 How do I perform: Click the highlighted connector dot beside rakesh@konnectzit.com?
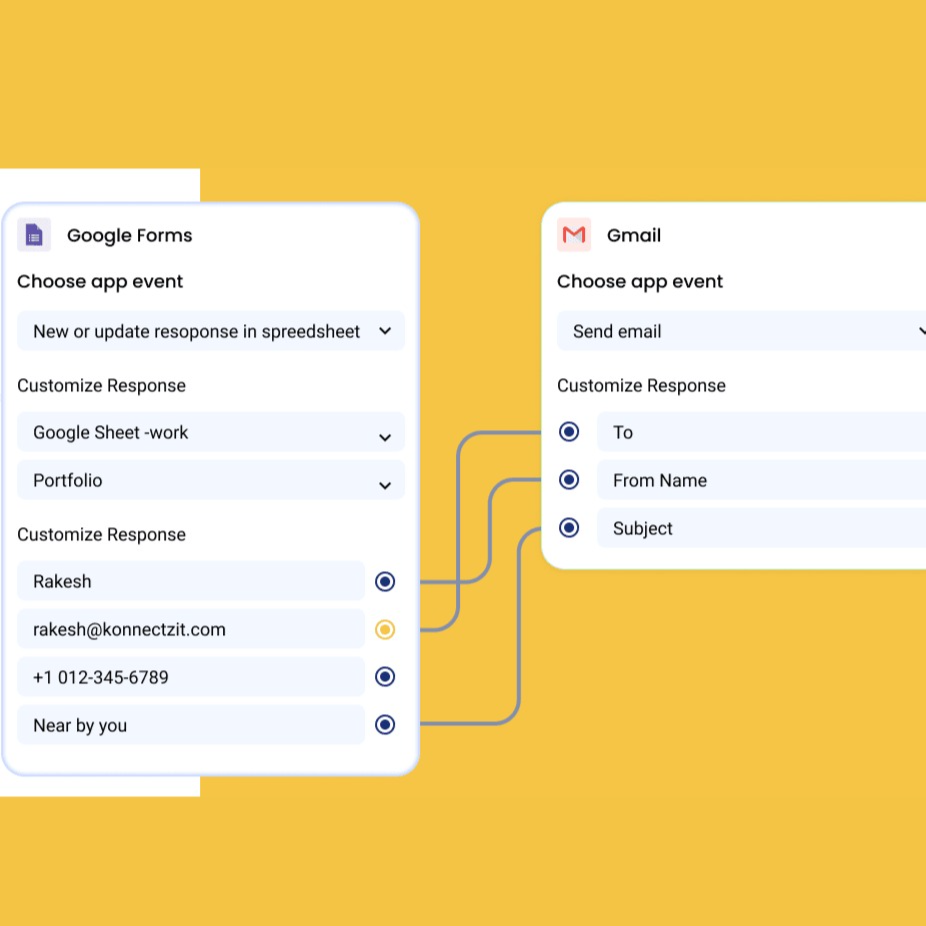point(385,629)
